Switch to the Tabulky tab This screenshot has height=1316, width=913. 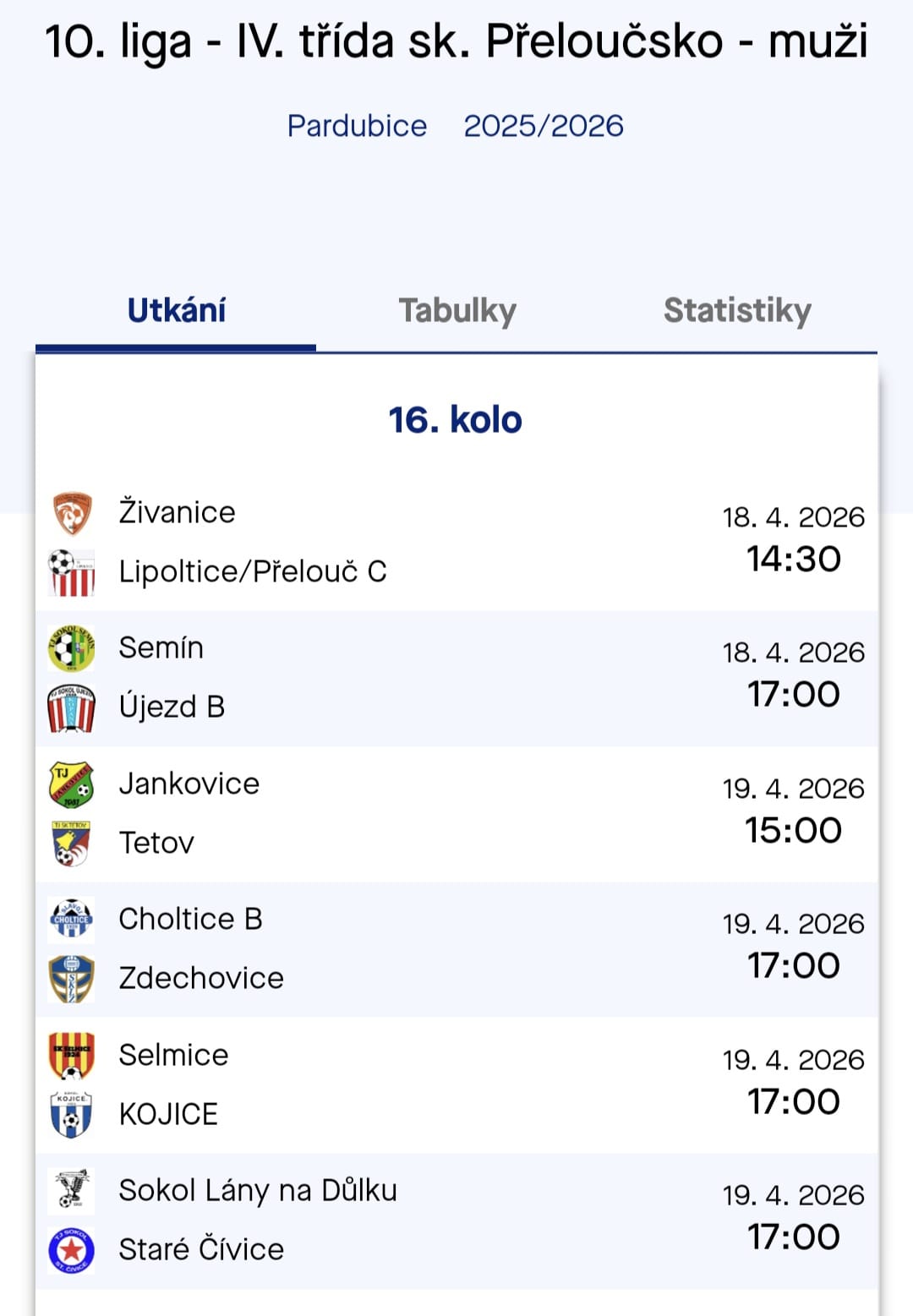(457, 311)
